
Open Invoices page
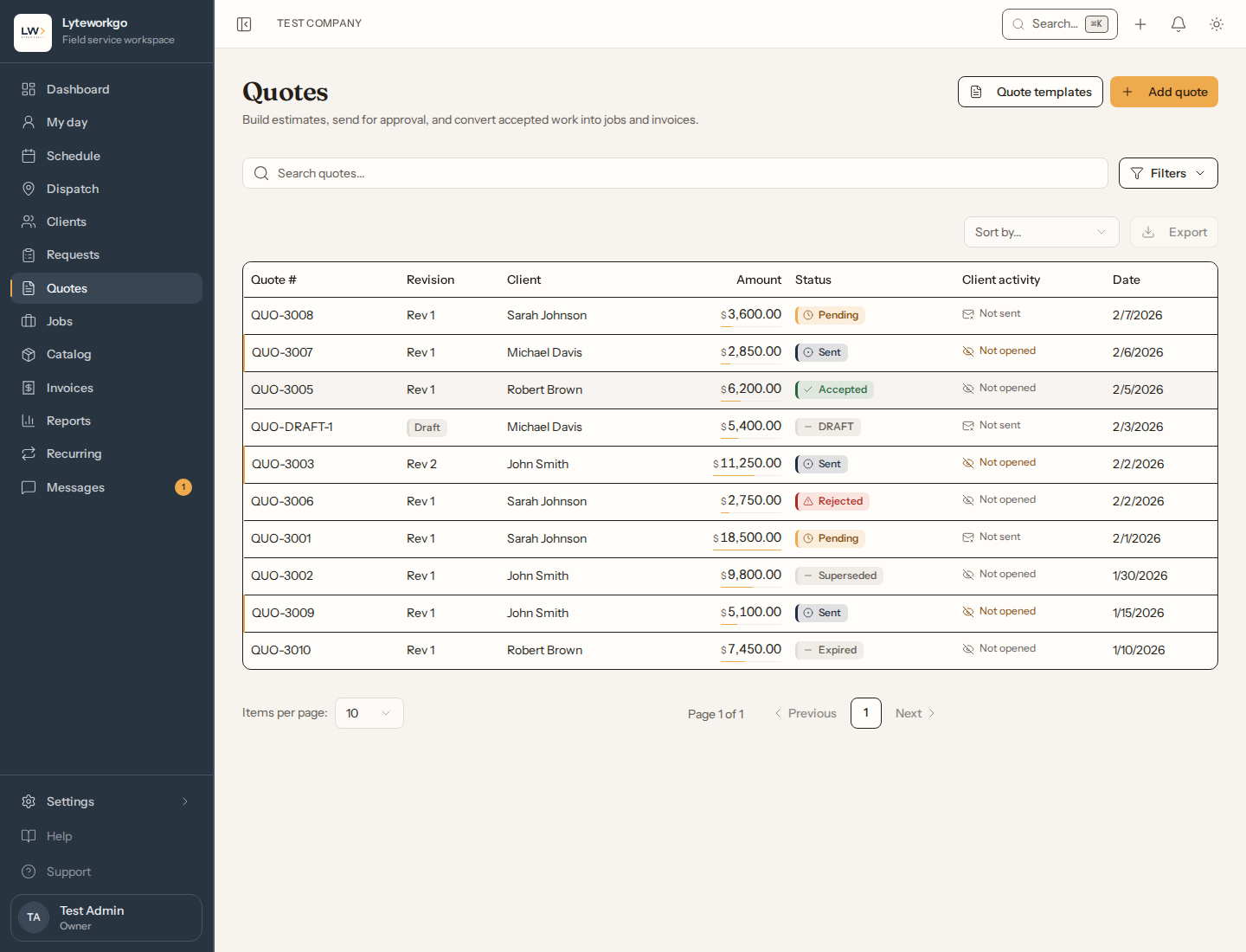(106, 388)
